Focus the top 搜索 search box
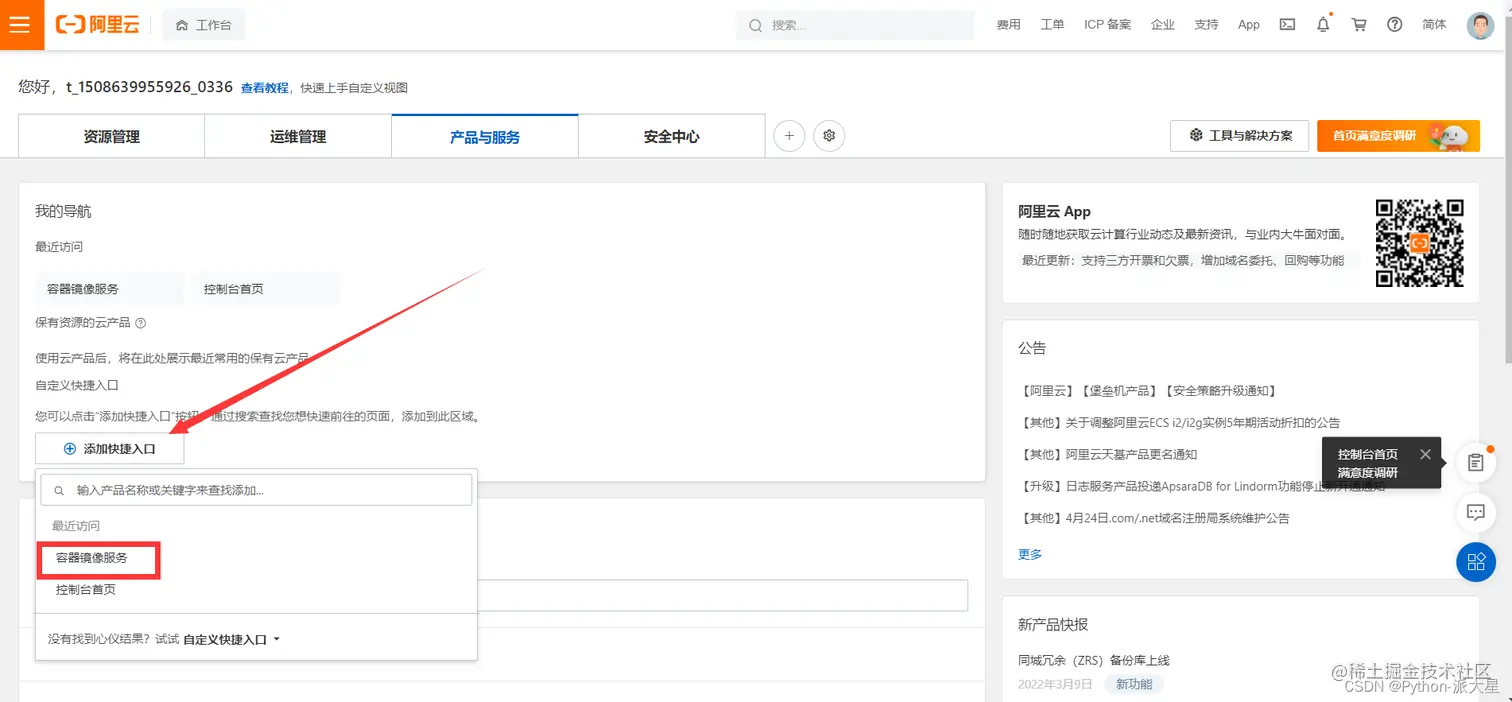This screenshot has height=702, width=1512. tap(855, 25)
